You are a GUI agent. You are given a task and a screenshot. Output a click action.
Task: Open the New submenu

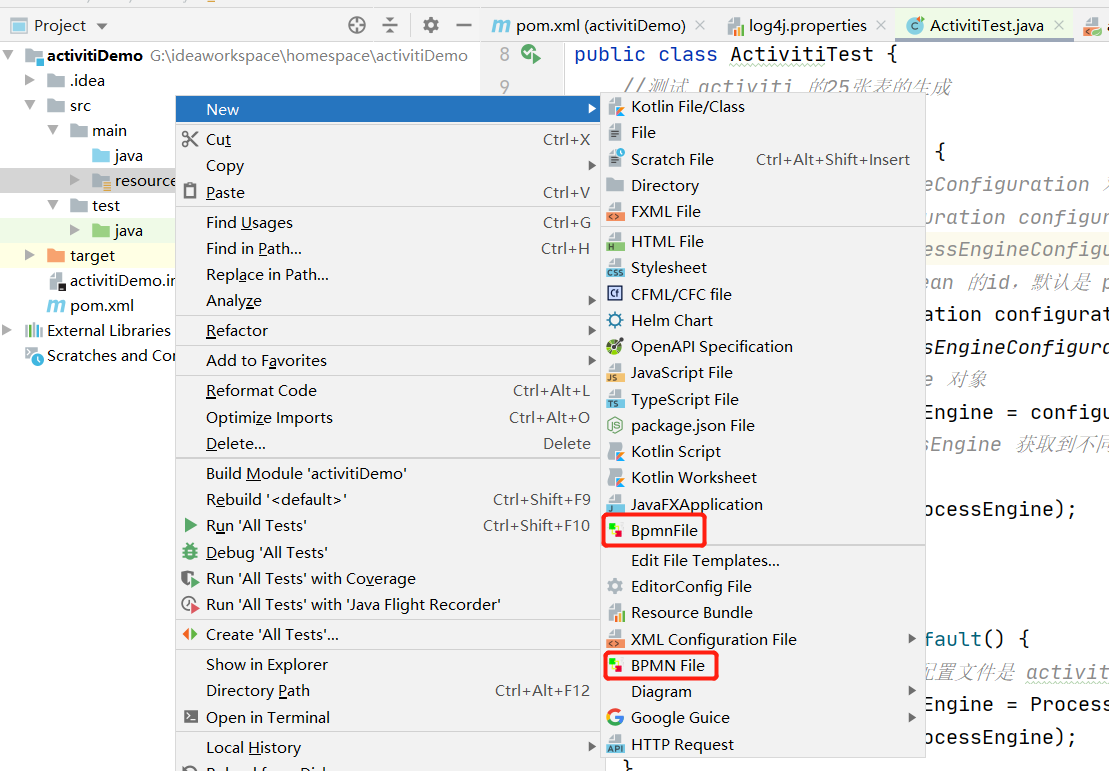388,110
